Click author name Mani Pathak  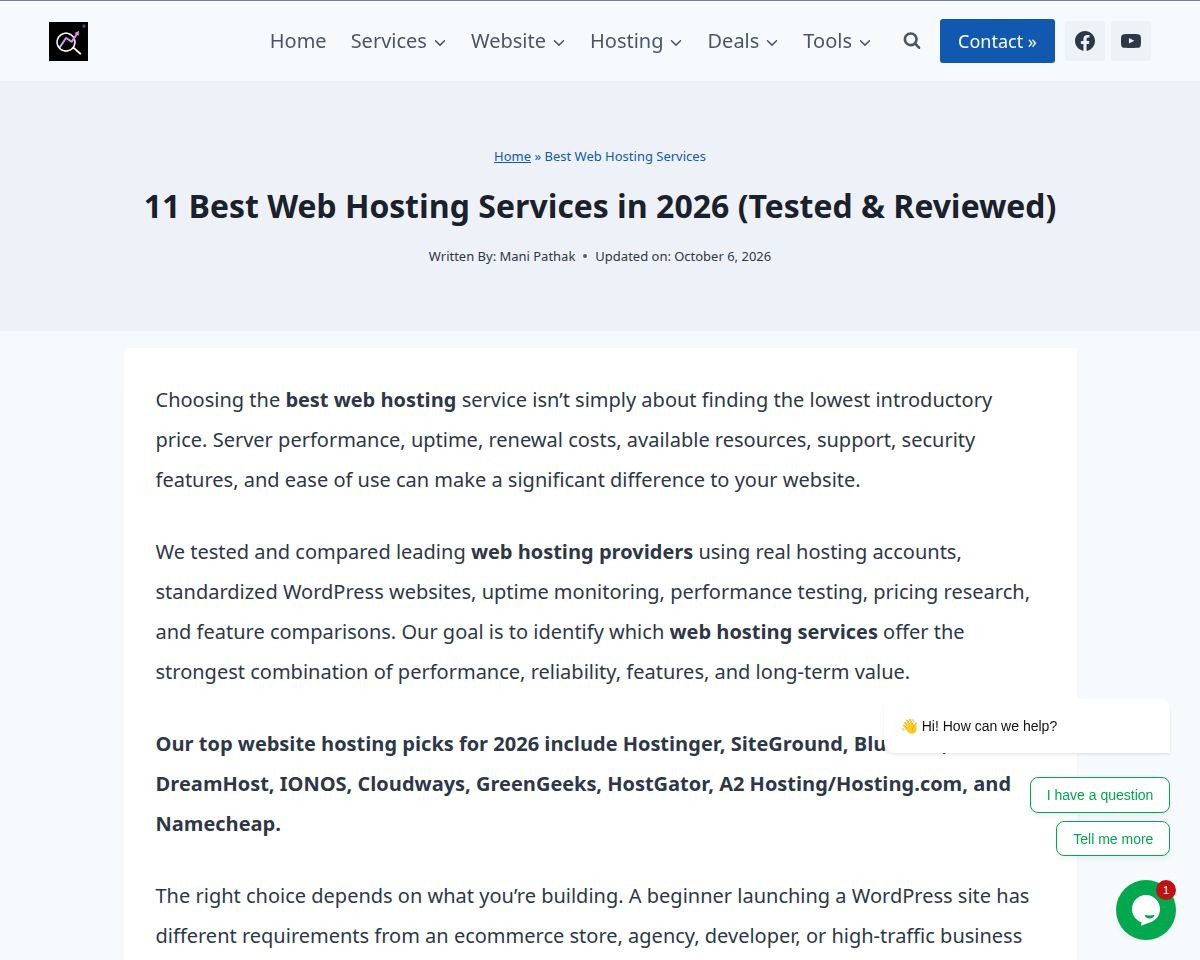click(538, 256)
